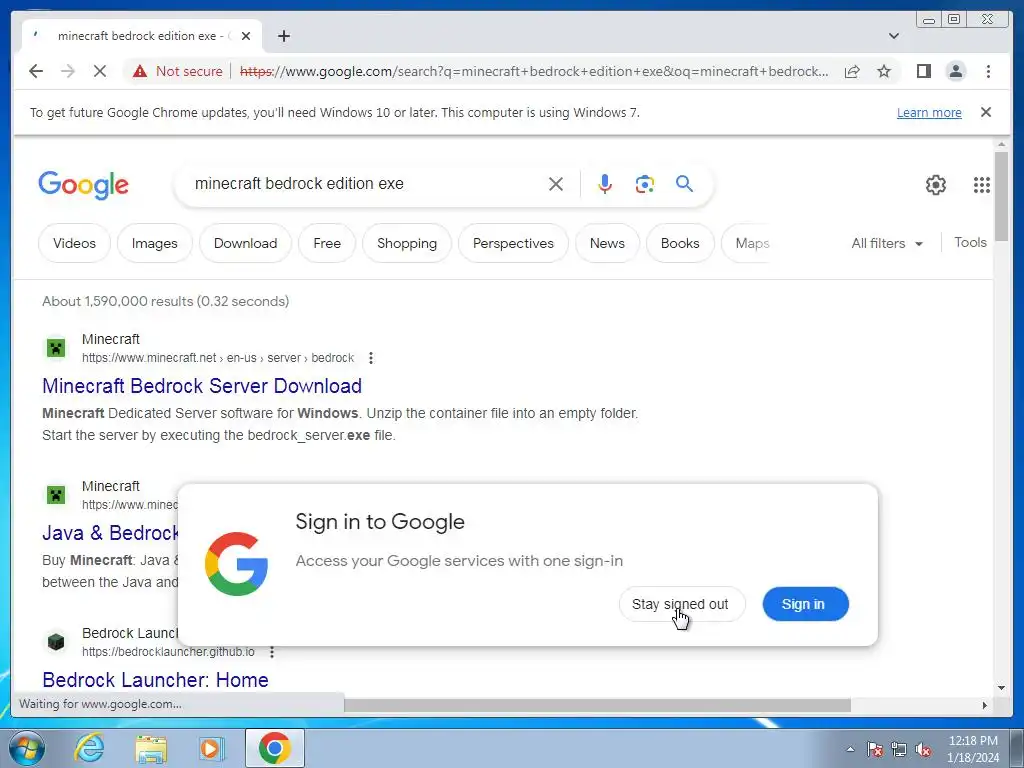The width and height of the screenshot is (1024, 768).
Task: Open a new tab
Action: [x=283, y=36]
